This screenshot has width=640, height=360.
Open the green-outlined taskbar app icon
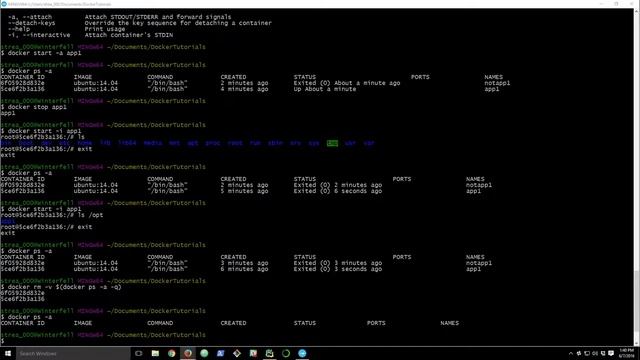(269, 353)
